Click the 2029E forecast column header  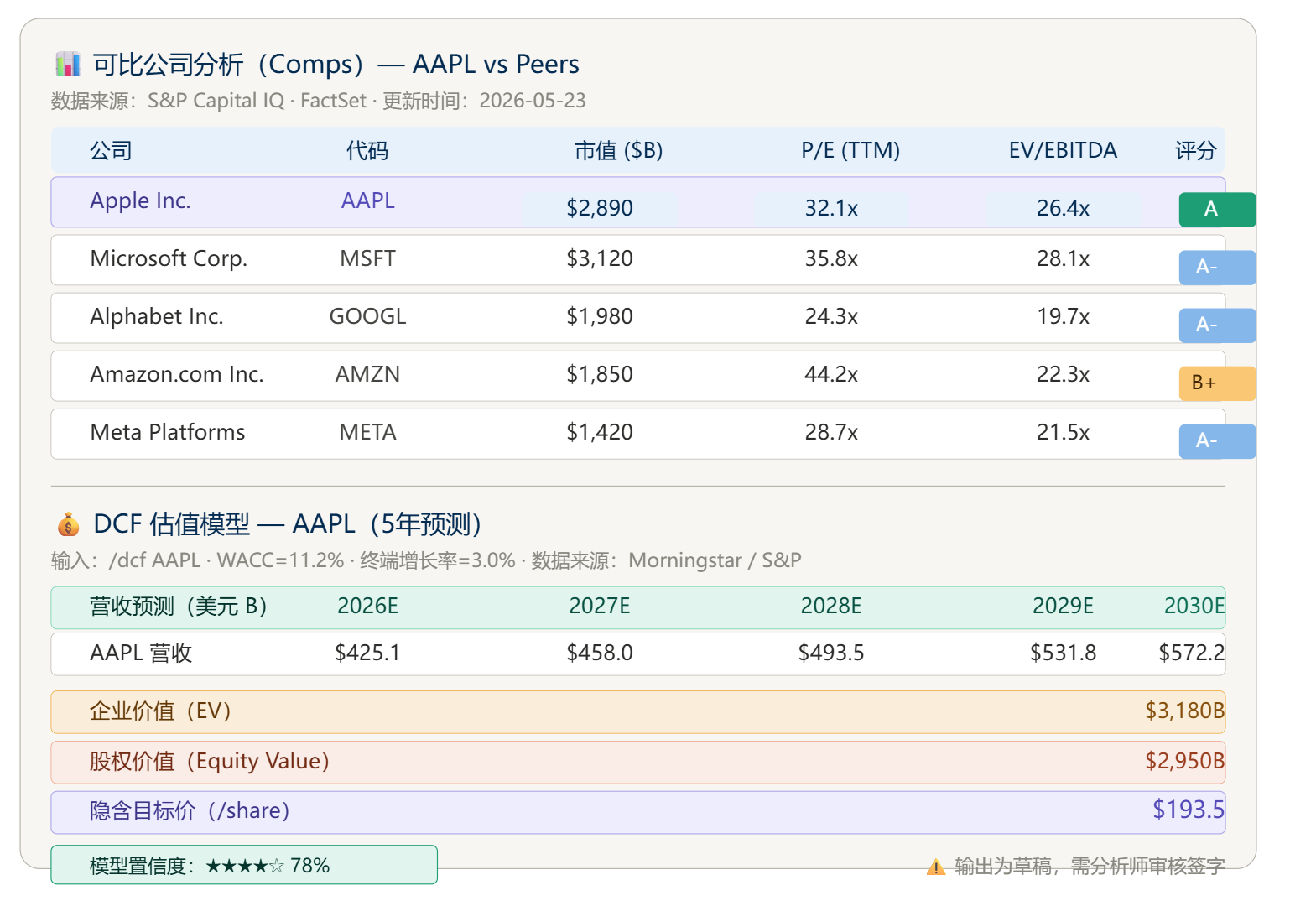[1063, 607]
